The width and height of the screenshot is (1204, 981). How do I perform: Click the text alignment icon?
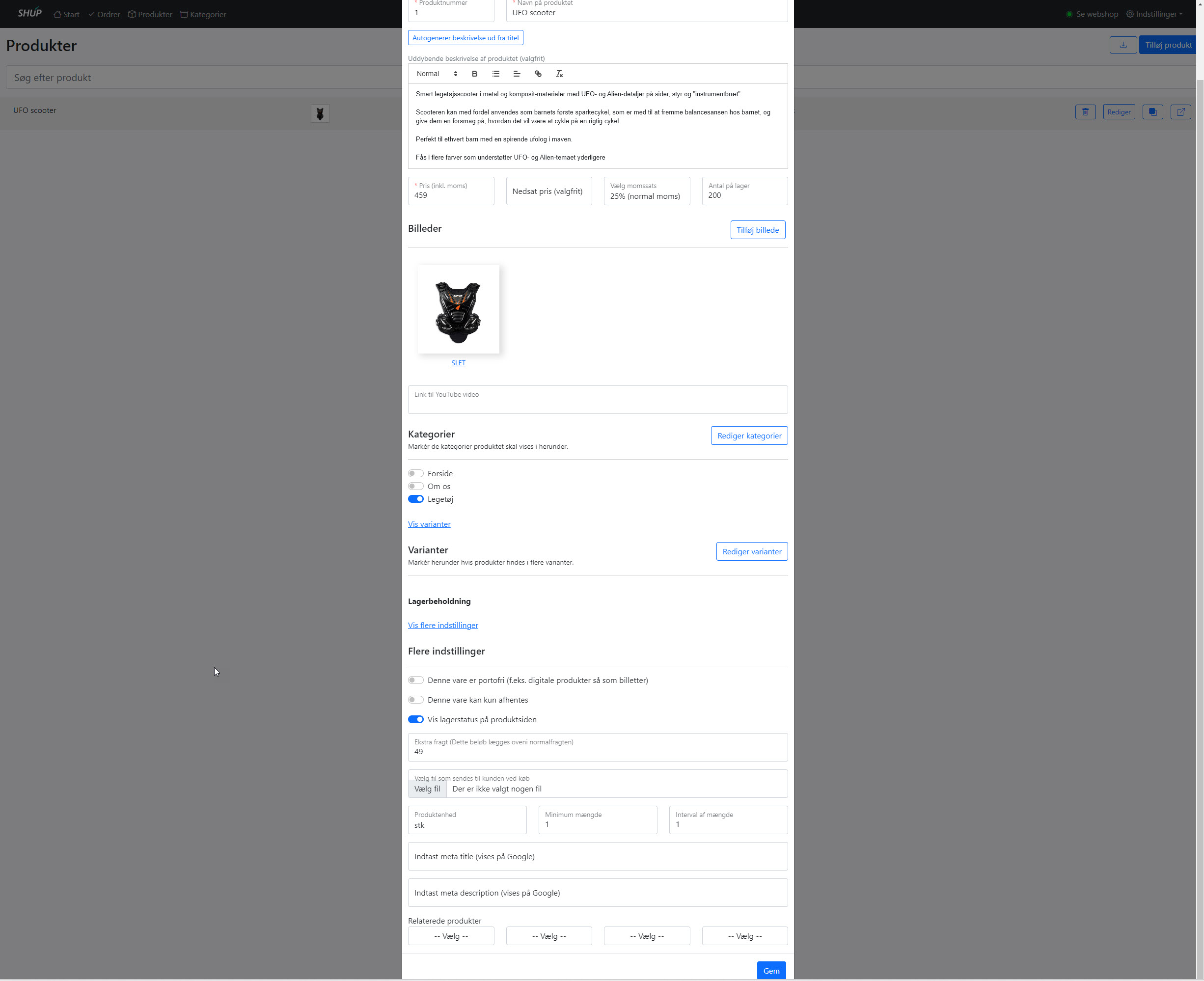(517, 74)
